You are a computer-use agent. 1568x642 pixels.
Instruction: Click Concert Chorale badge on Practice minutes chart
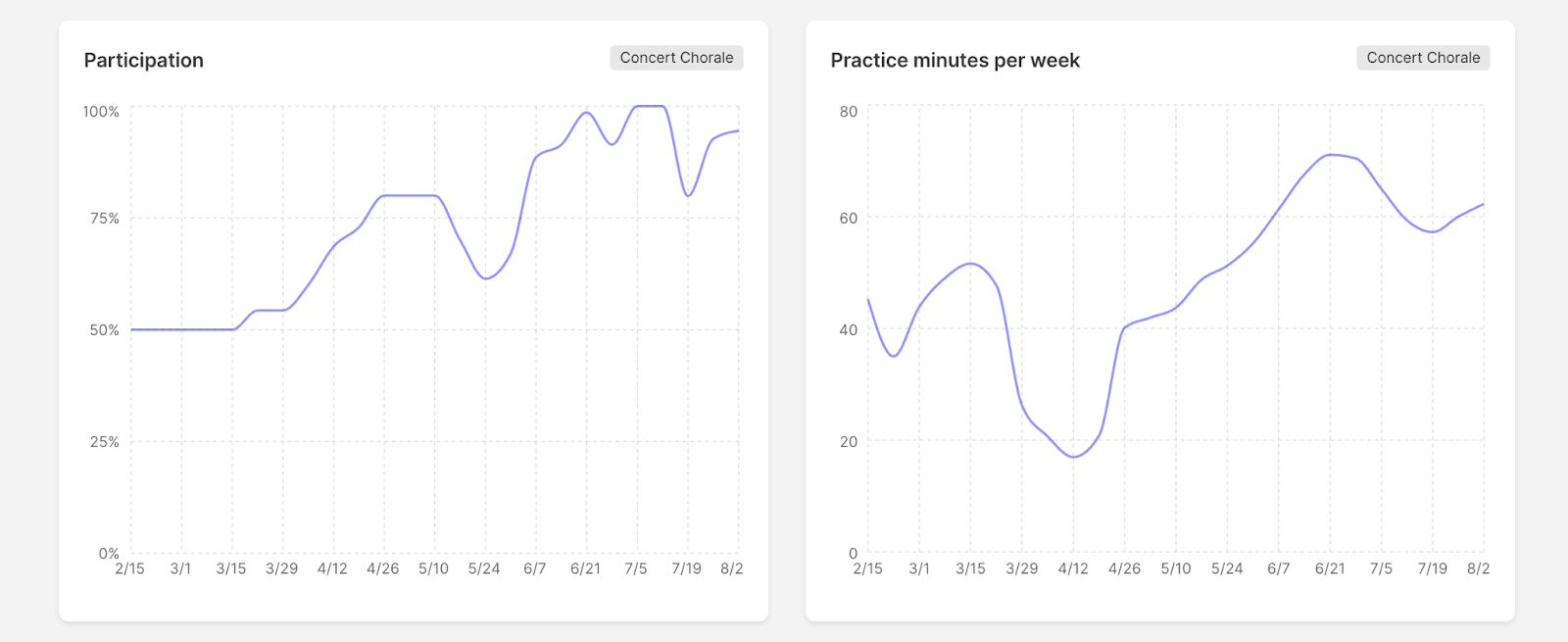[x=1423, y=58]
